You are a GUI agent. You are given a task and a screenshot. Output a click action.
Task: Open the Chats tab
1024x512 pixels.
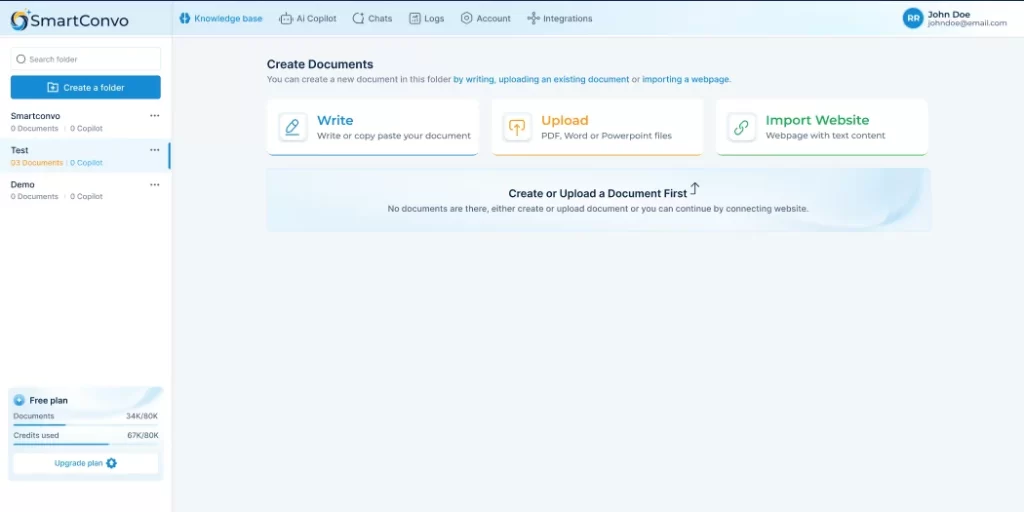(372, 18)
